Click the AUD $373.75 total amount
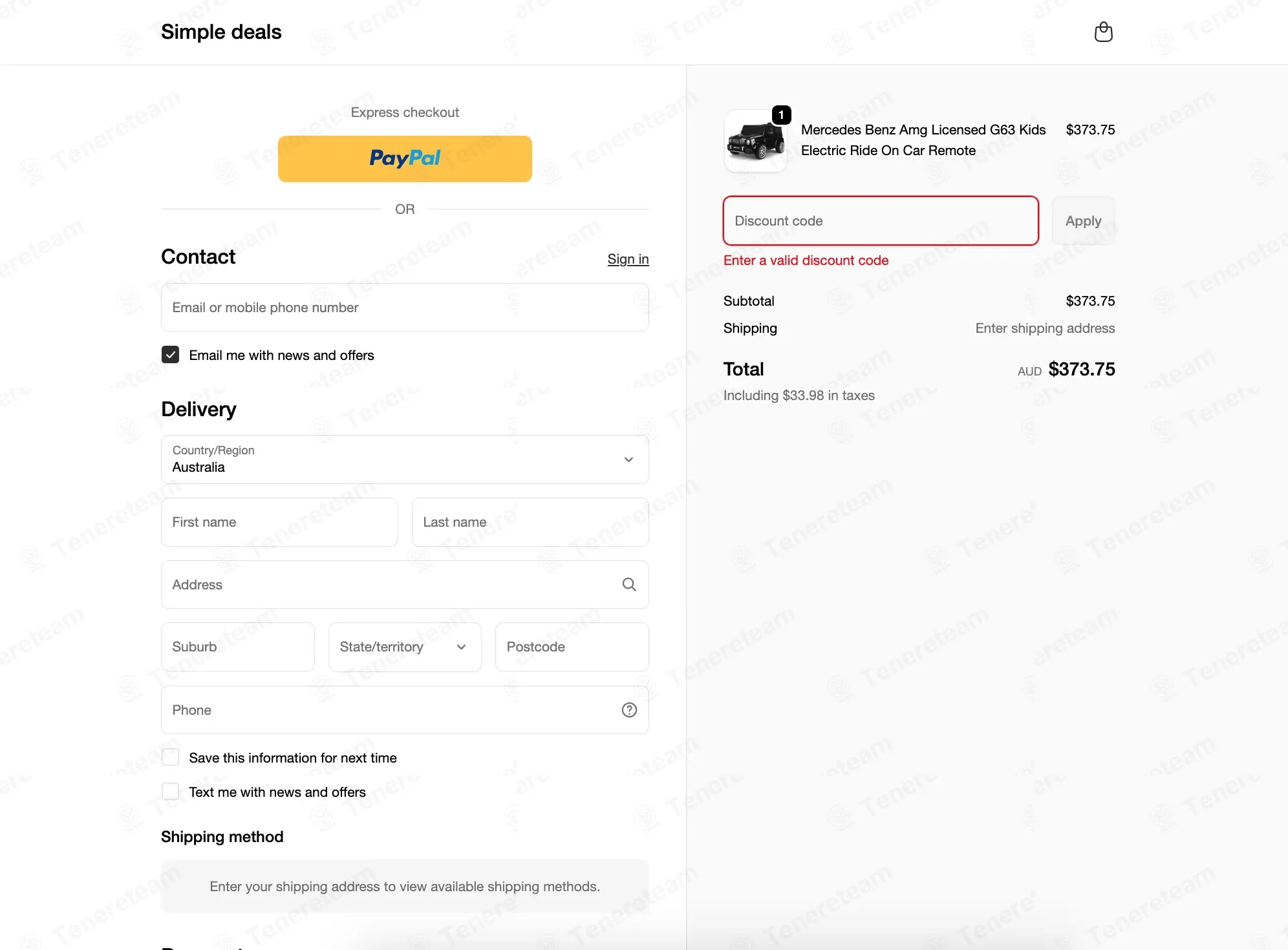The image size is (1288, 950). pos(1066,370)
